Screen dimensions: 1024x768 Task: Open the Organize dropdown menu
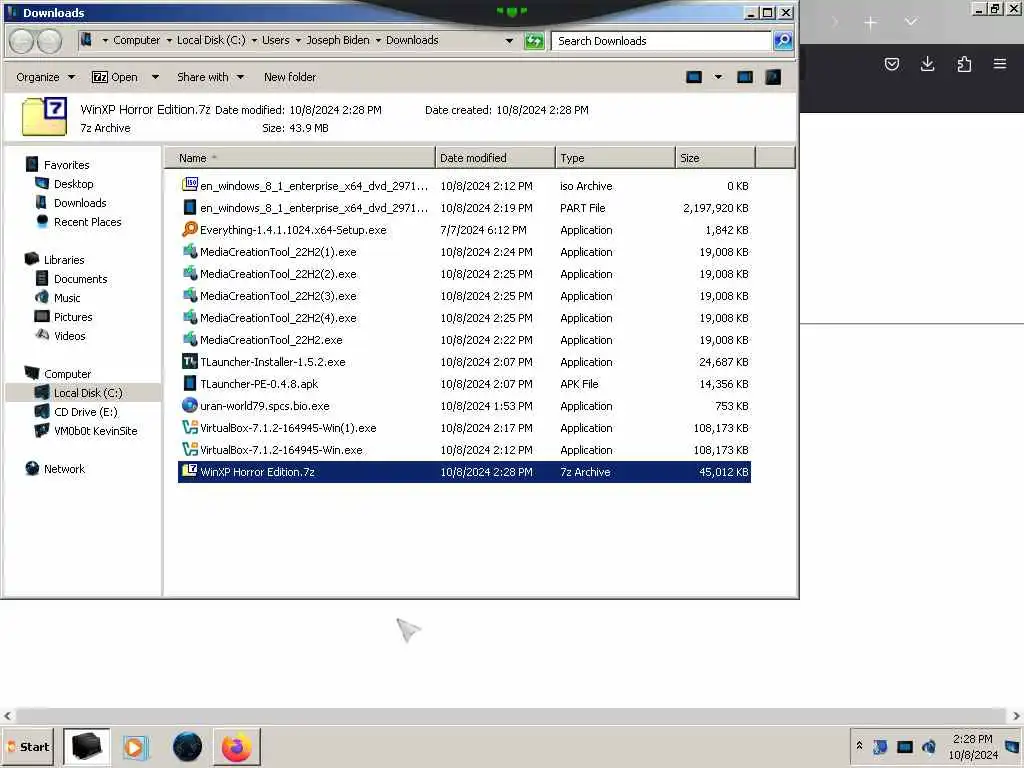pyautogui.click(x=45, y=77)
